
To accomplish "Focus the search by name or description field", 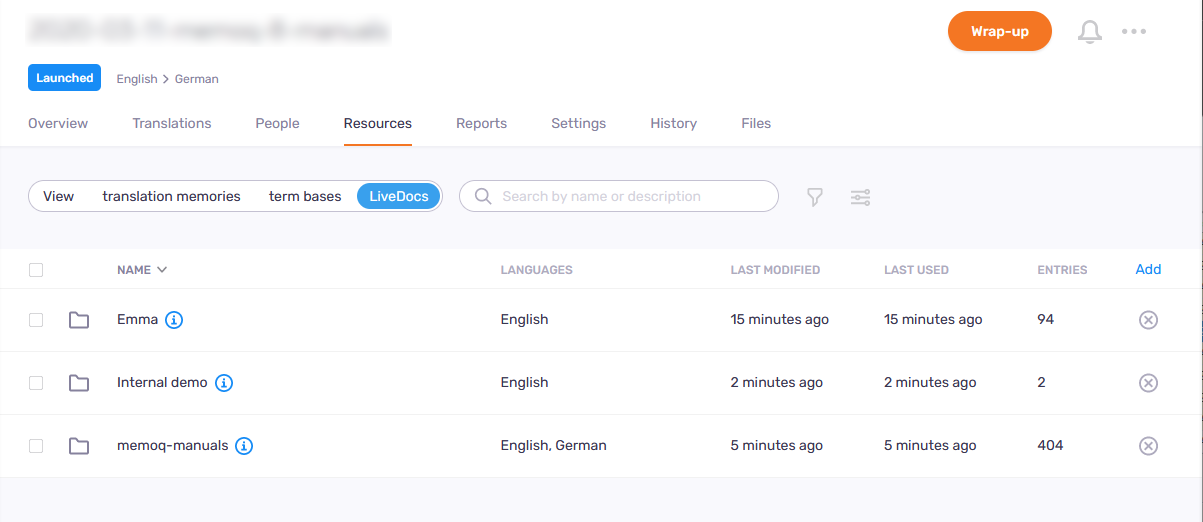I will click(630, 197).
